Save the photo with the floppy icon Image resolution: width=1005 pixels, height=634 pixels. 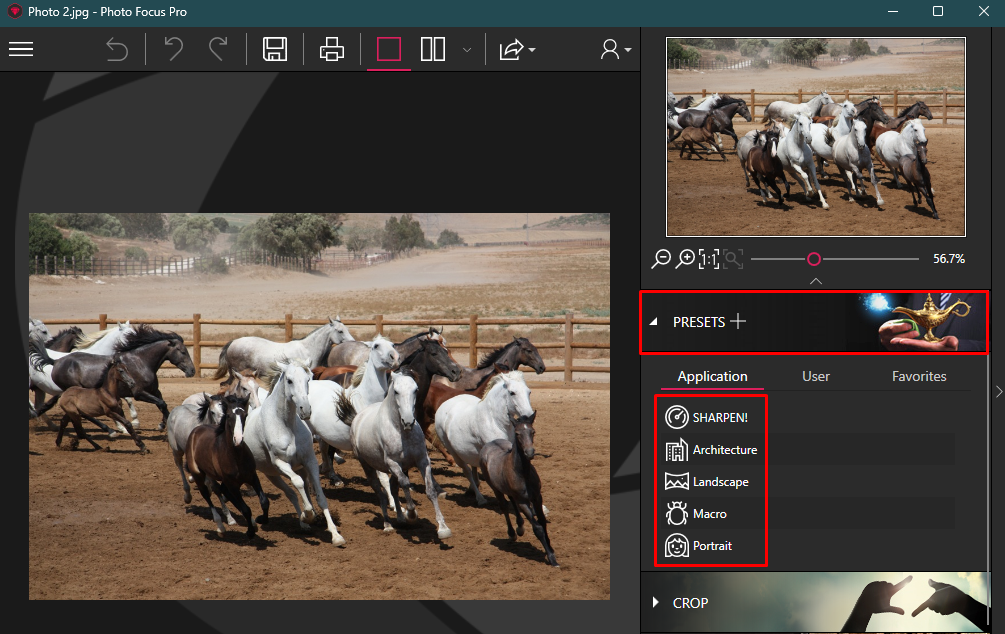tap(275, 49)
